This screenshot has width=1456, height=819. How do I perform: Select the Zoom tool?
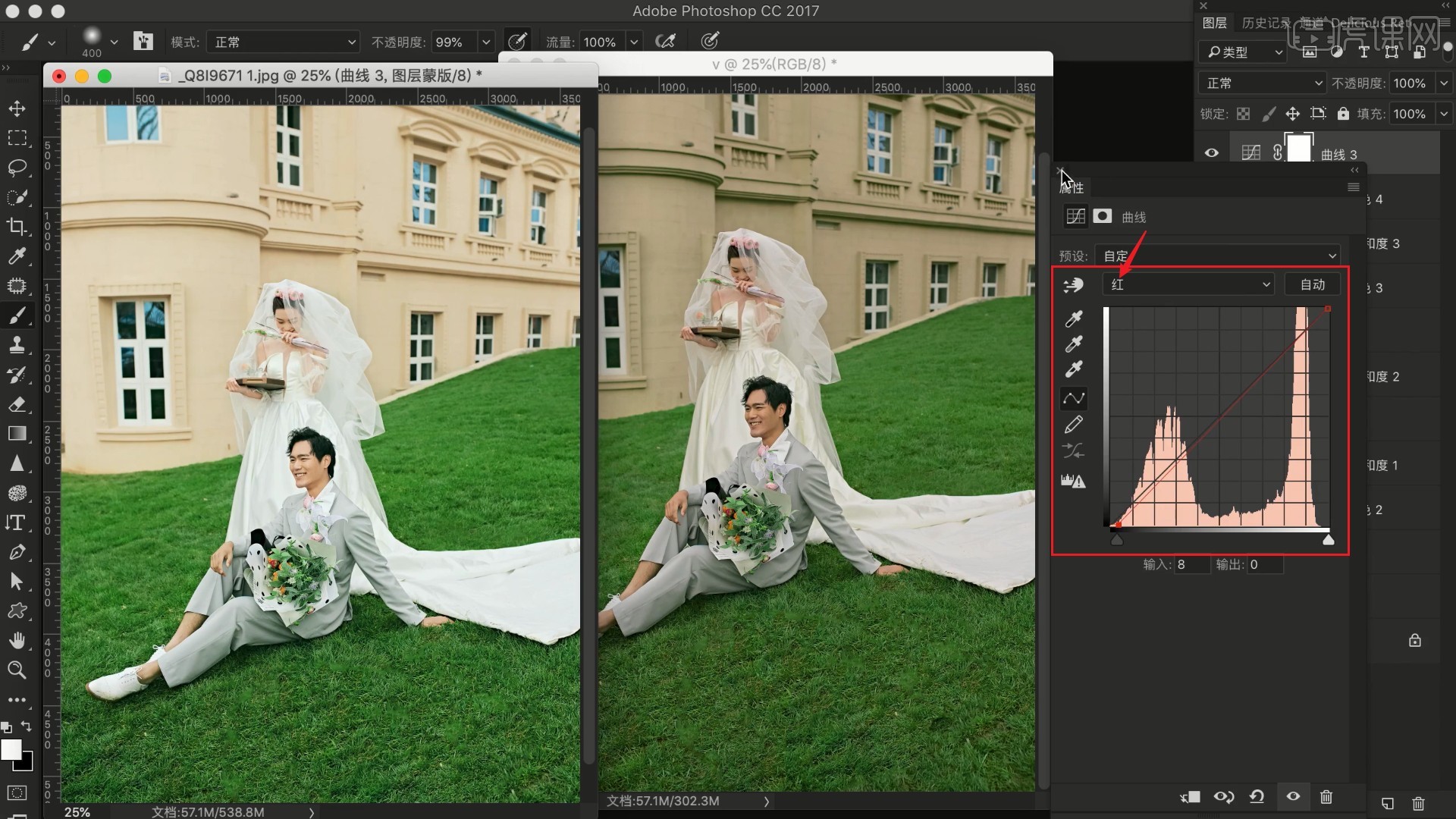point(17,670)
